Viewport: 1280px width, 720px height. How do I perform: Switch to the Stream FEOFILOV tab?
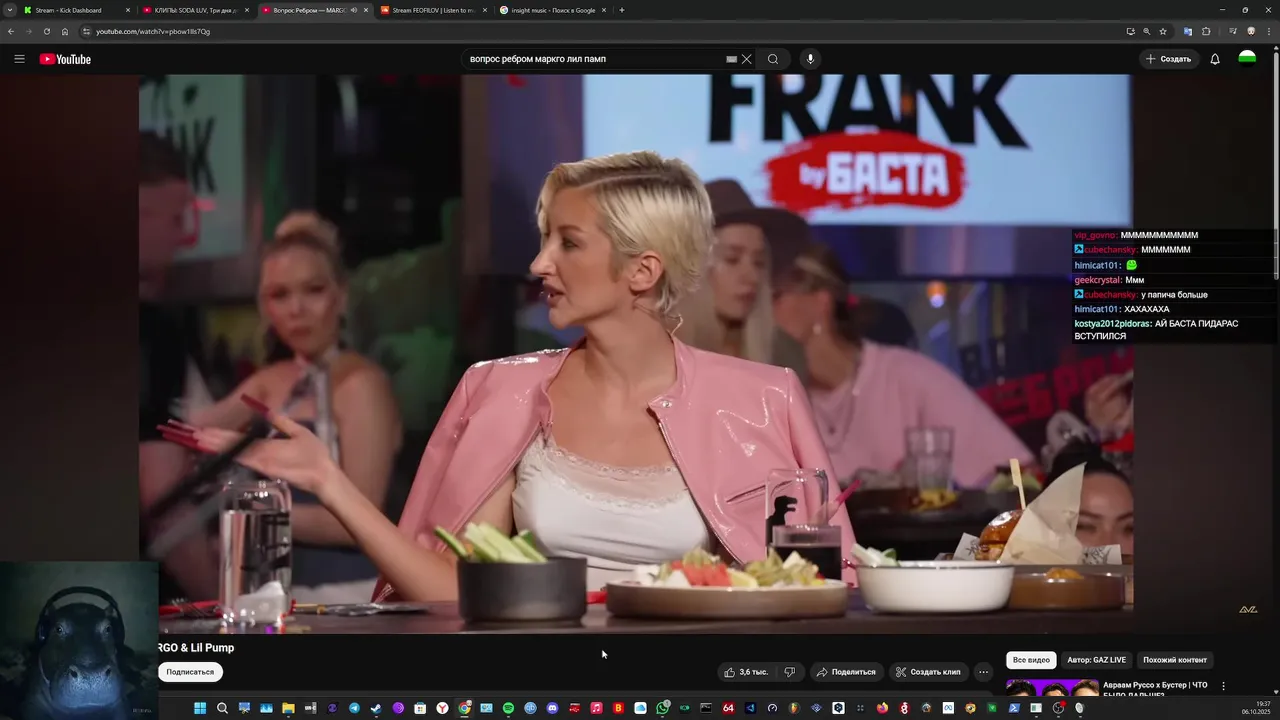click(433, 10)
